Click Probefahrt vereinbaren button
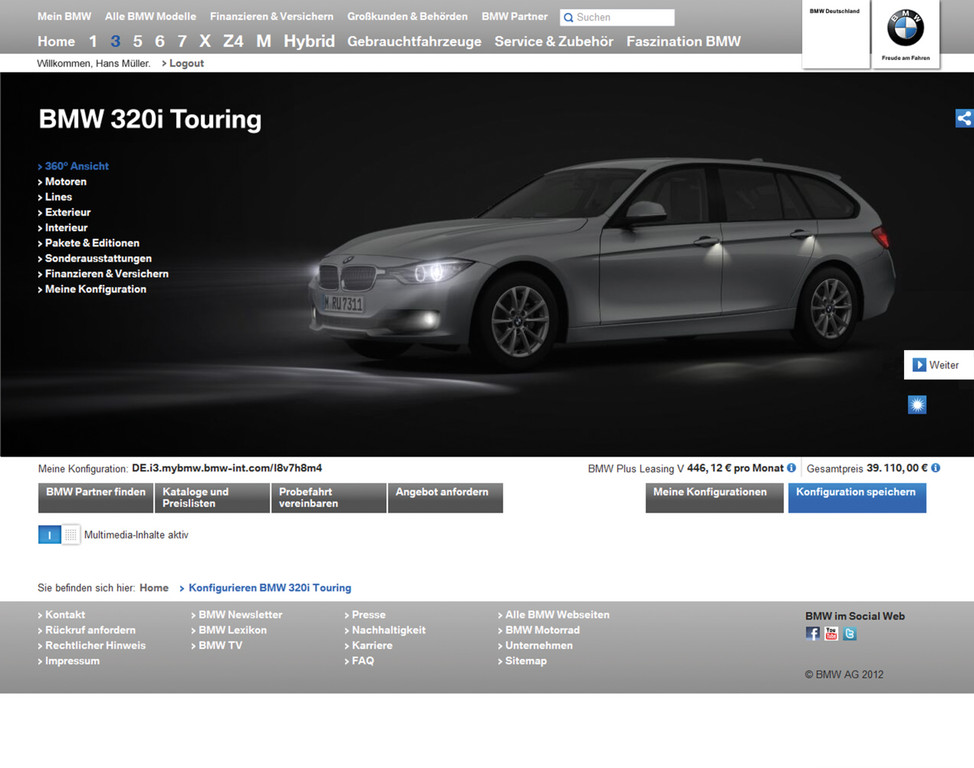The image size is (974, 768). [329, 498]
